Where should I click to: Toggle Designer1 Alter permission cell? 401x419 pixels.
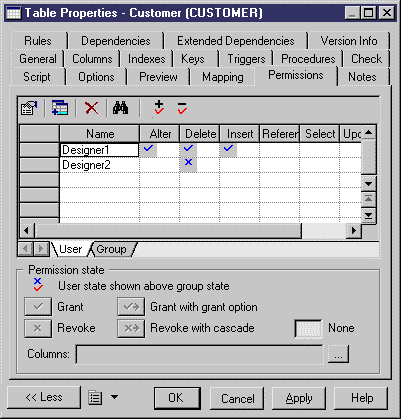click(x=159, y=150)
